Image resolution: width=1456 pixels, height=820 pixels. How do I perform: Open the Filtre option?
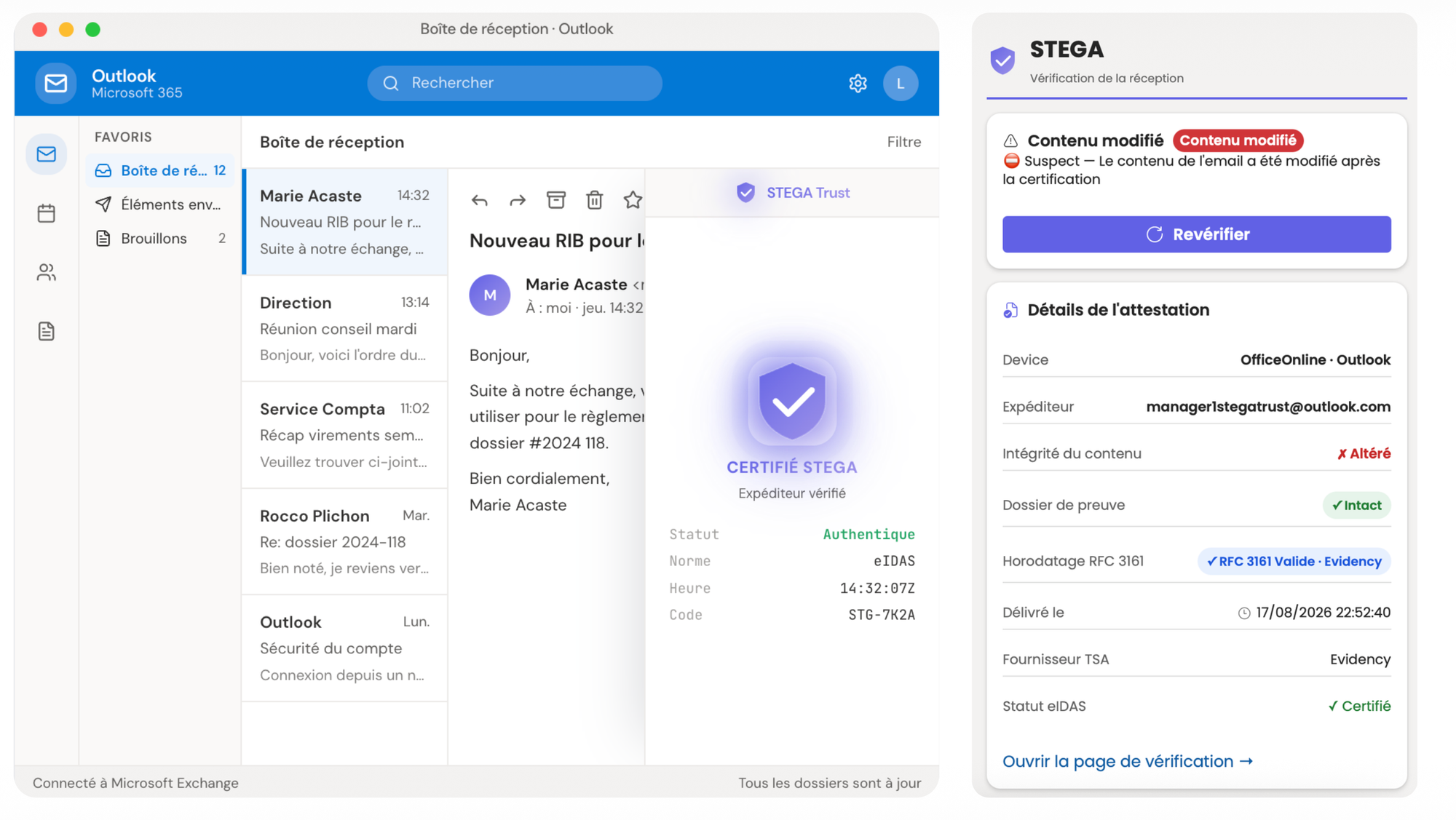coord(903,142)
